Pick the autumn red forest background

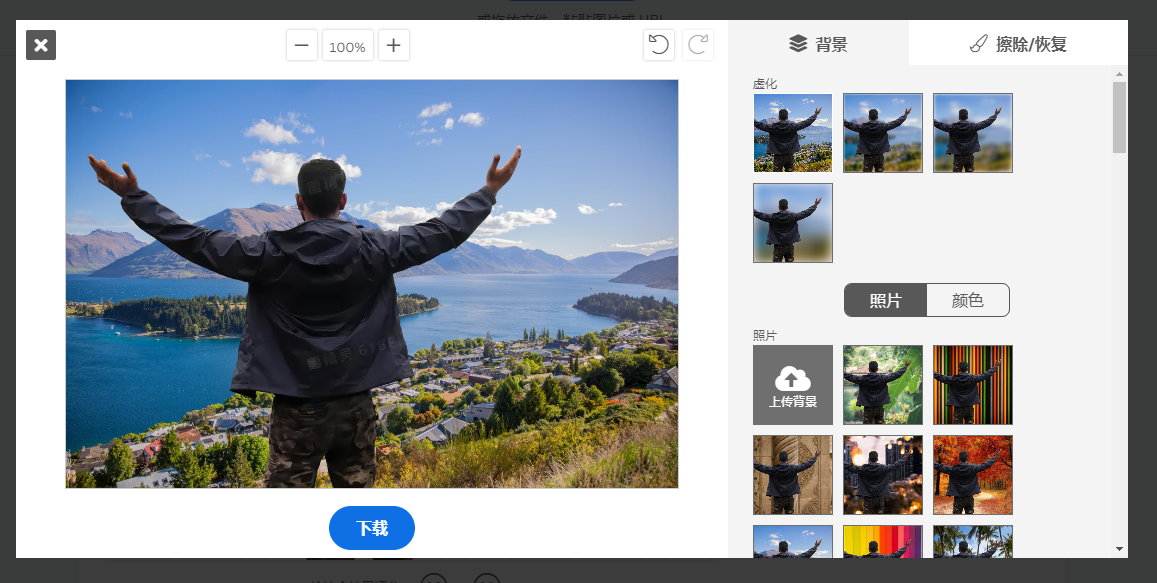click(x=973, y=475)
